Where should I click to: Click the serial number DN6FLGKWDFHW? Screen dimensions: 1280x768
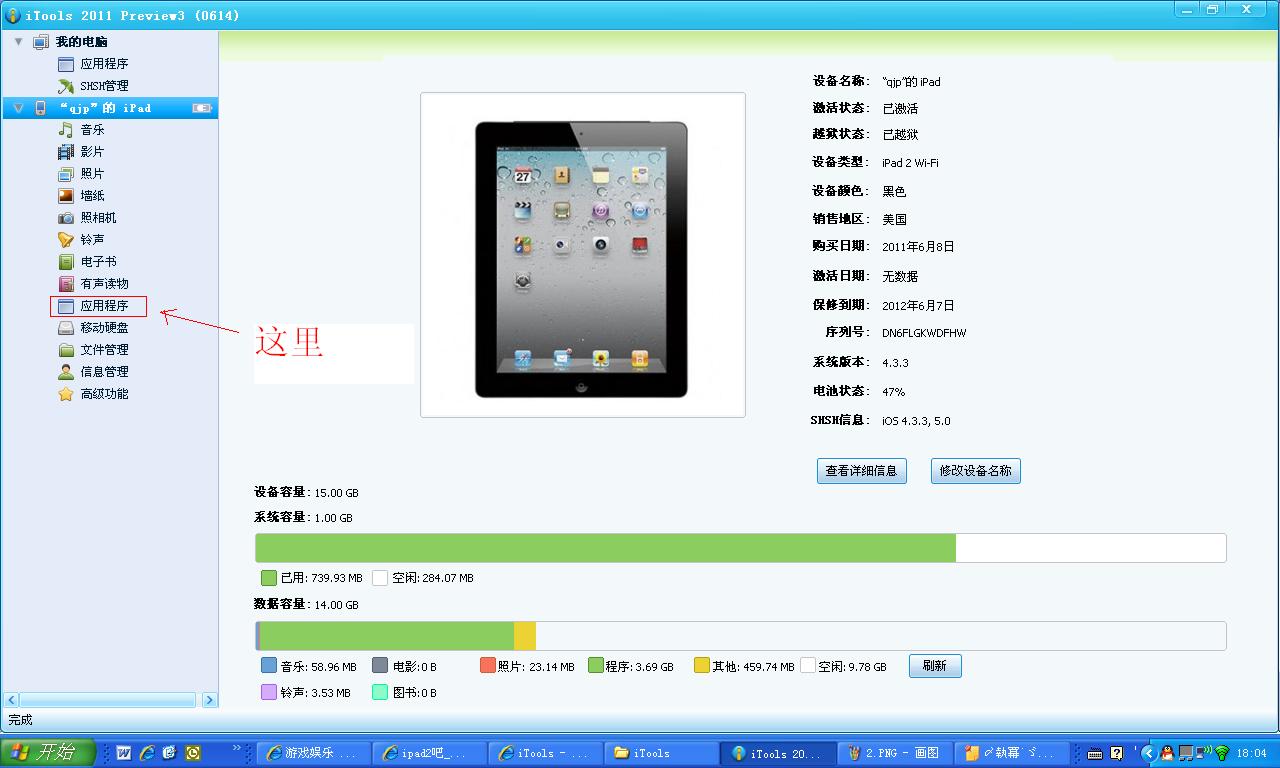pyautogui.click(x=924, y=333)
